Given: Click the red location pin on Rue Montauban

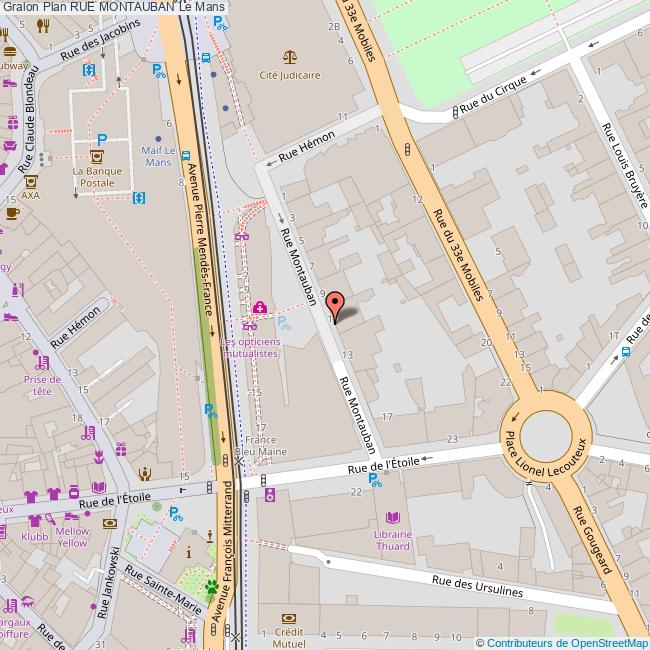Looking at the screenshot, I should coord(335,307).
